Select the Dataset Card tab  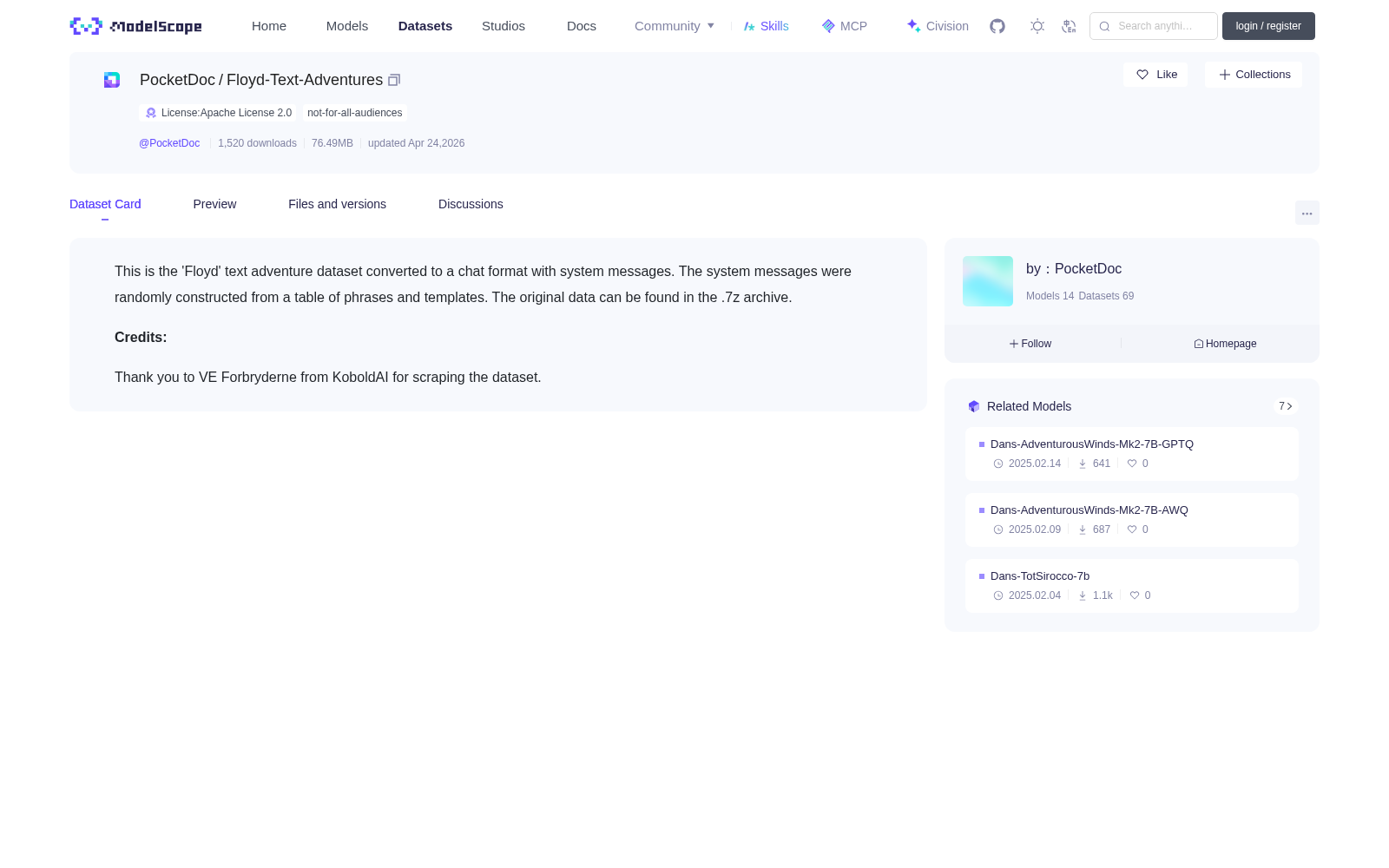[105, 204]
